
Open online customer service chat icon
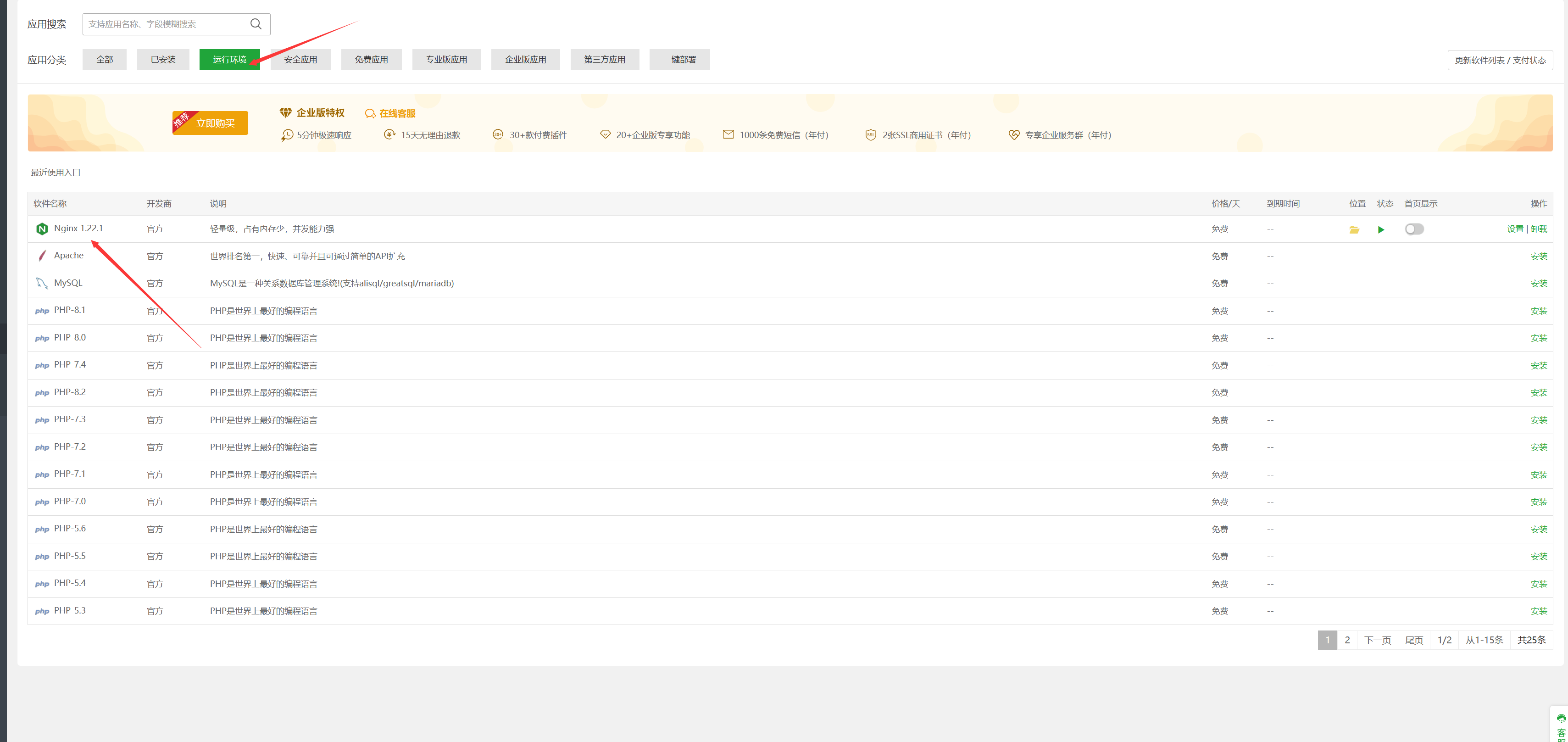tap(370, 114)
